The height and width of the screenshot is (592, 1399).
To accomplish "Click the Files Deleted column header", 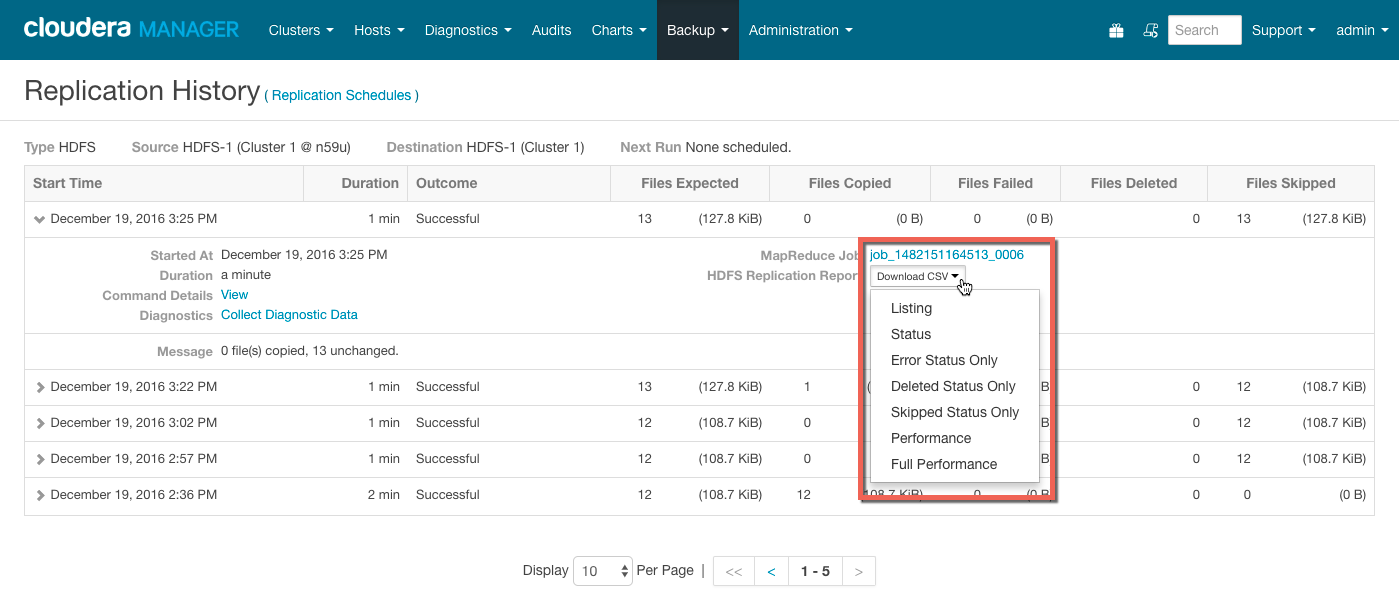I will (1134, 183).
